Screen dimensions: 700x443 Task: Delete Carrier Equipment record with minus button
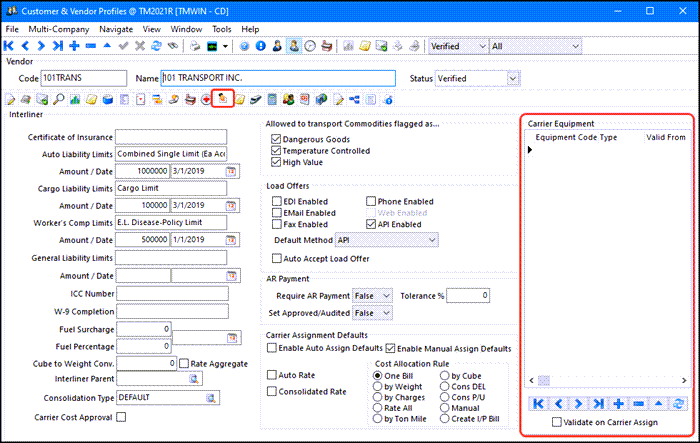click(x=639, y=403)
